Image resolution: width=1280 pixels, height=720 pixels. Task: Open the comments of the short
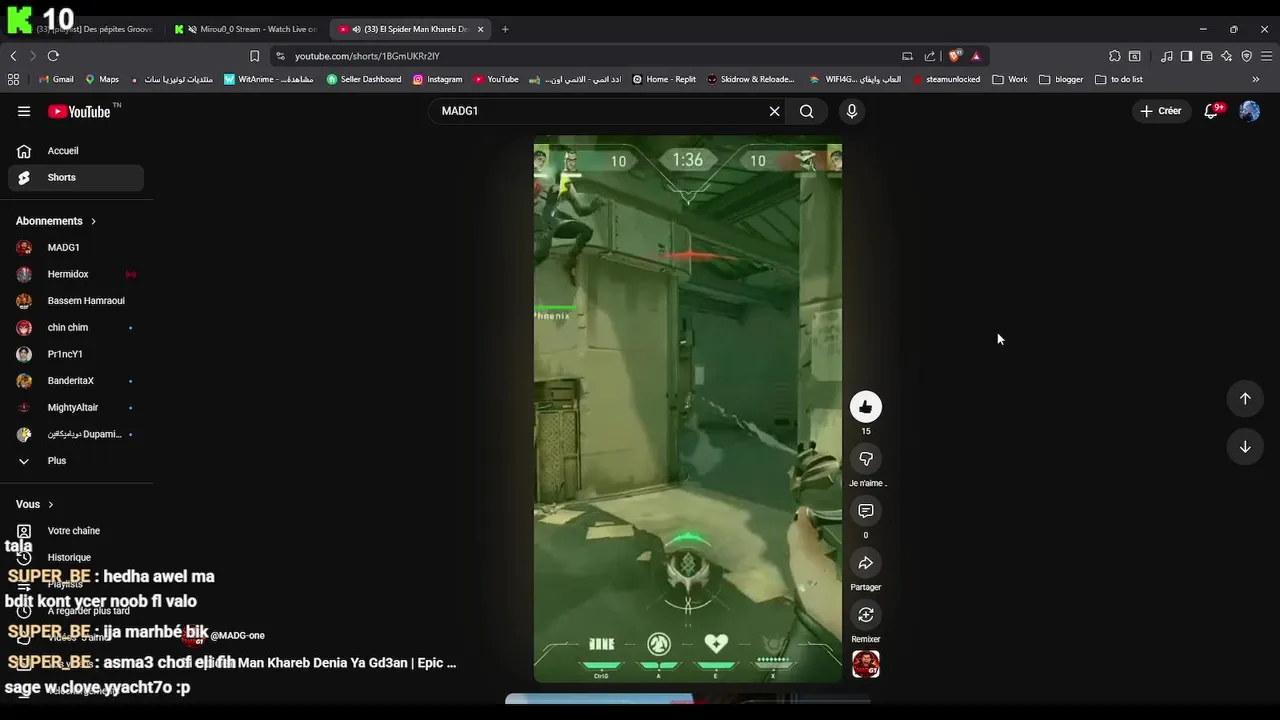(x=866, y=511)
